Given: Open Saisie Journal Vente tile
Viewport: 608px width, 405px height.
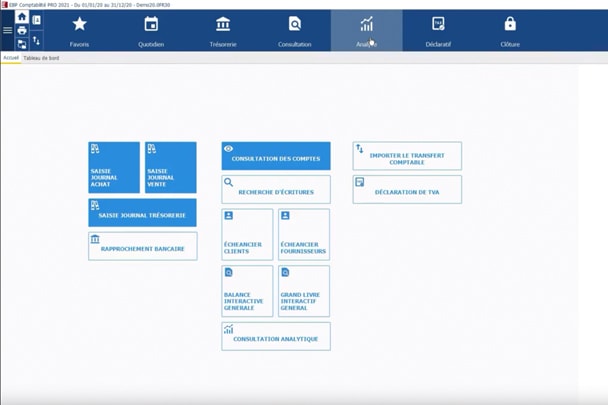Looking at the screenshot, I should tap(170, 167).
